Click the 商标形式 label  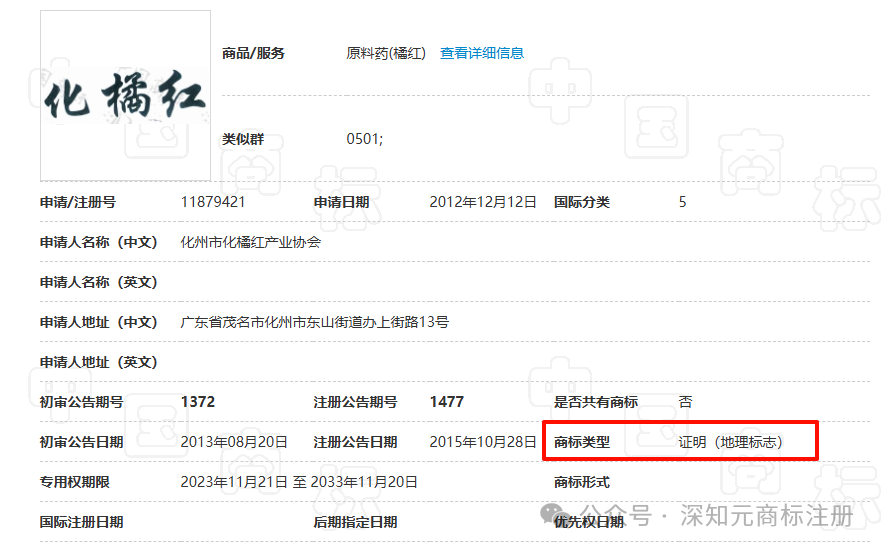click(x=582, y=482)
